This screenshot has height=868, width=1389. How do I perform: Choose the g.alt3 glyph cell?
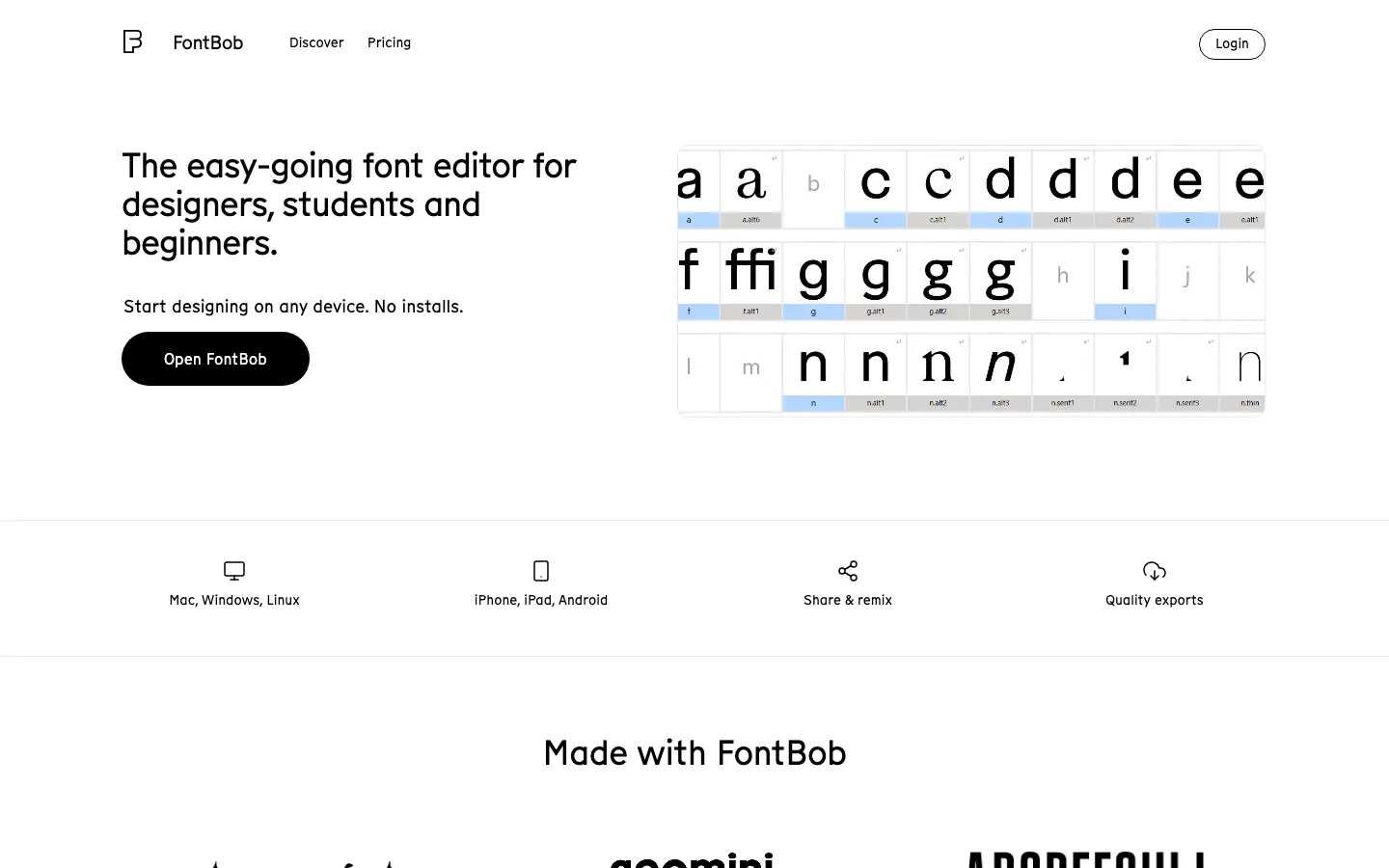(x=1000, y=280)
